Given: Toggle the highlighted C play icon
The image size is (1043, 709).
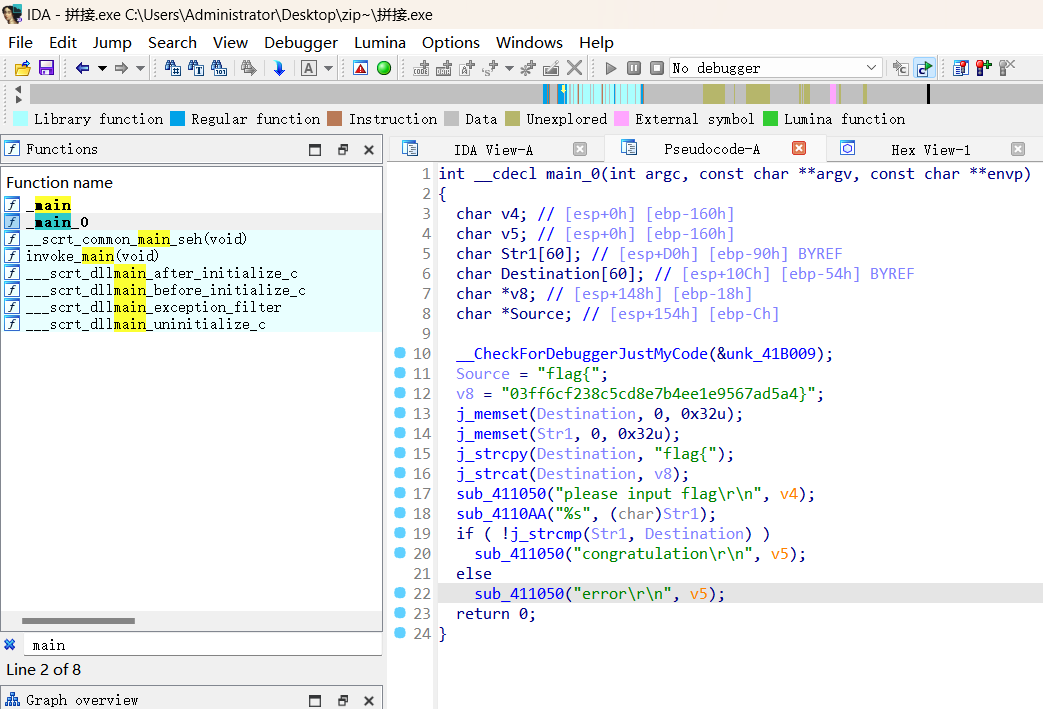Looking at the screenshot, I should [925, 68].
